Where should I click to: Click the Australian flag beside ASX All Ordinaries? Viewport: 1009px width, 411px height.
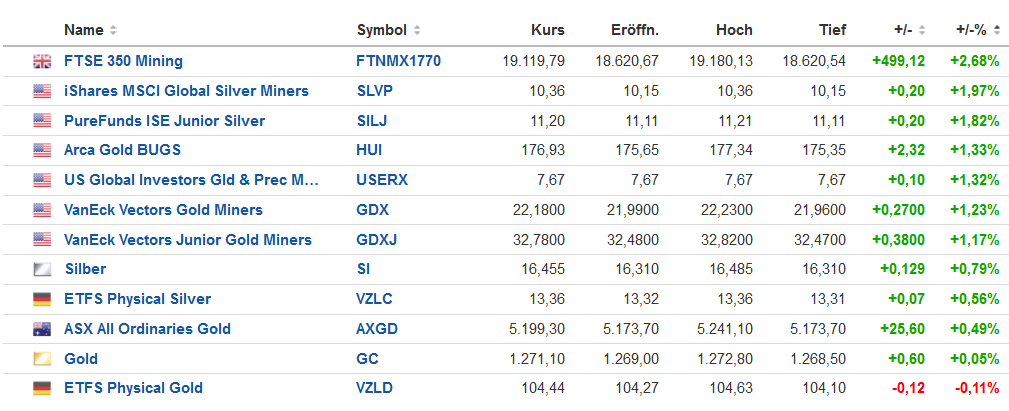(42, 329)
